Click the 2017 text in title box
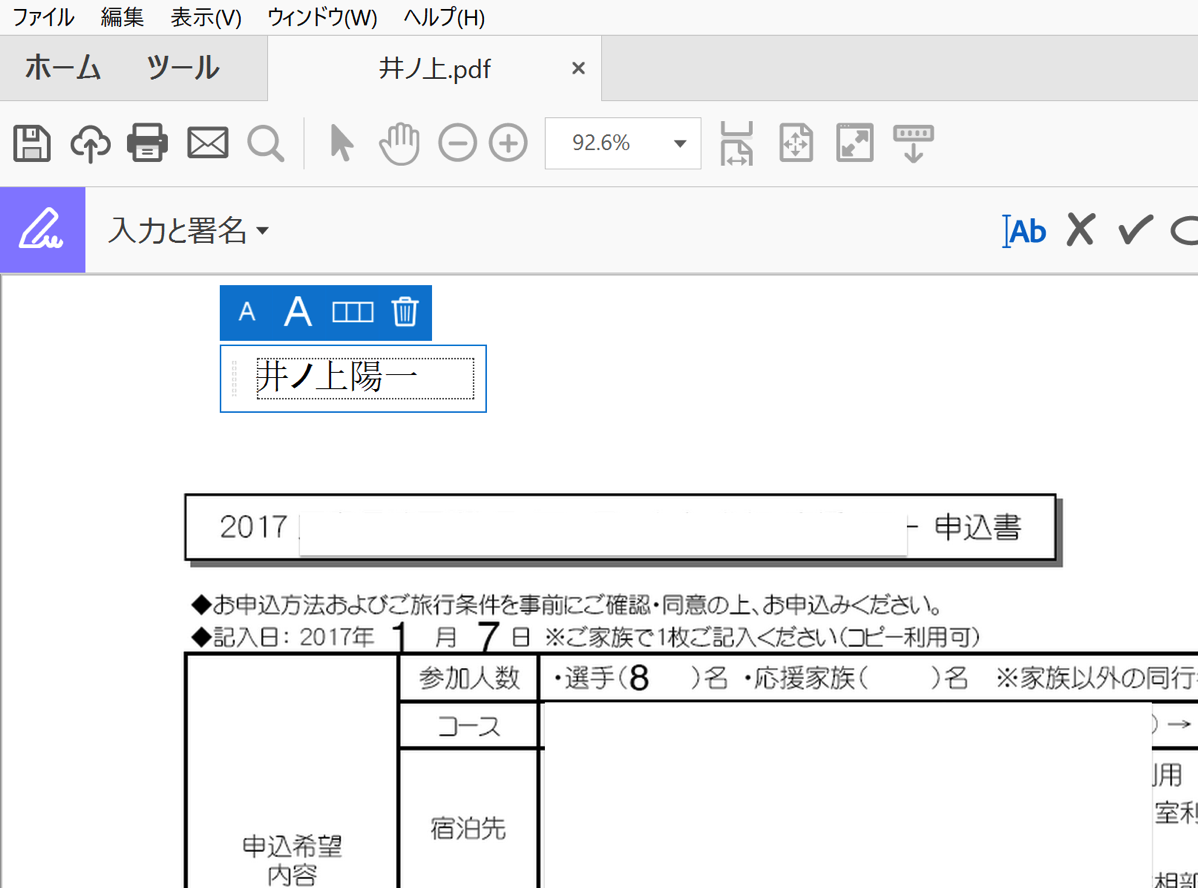This screenshot has height=888, width=1198. coord(253,527)
